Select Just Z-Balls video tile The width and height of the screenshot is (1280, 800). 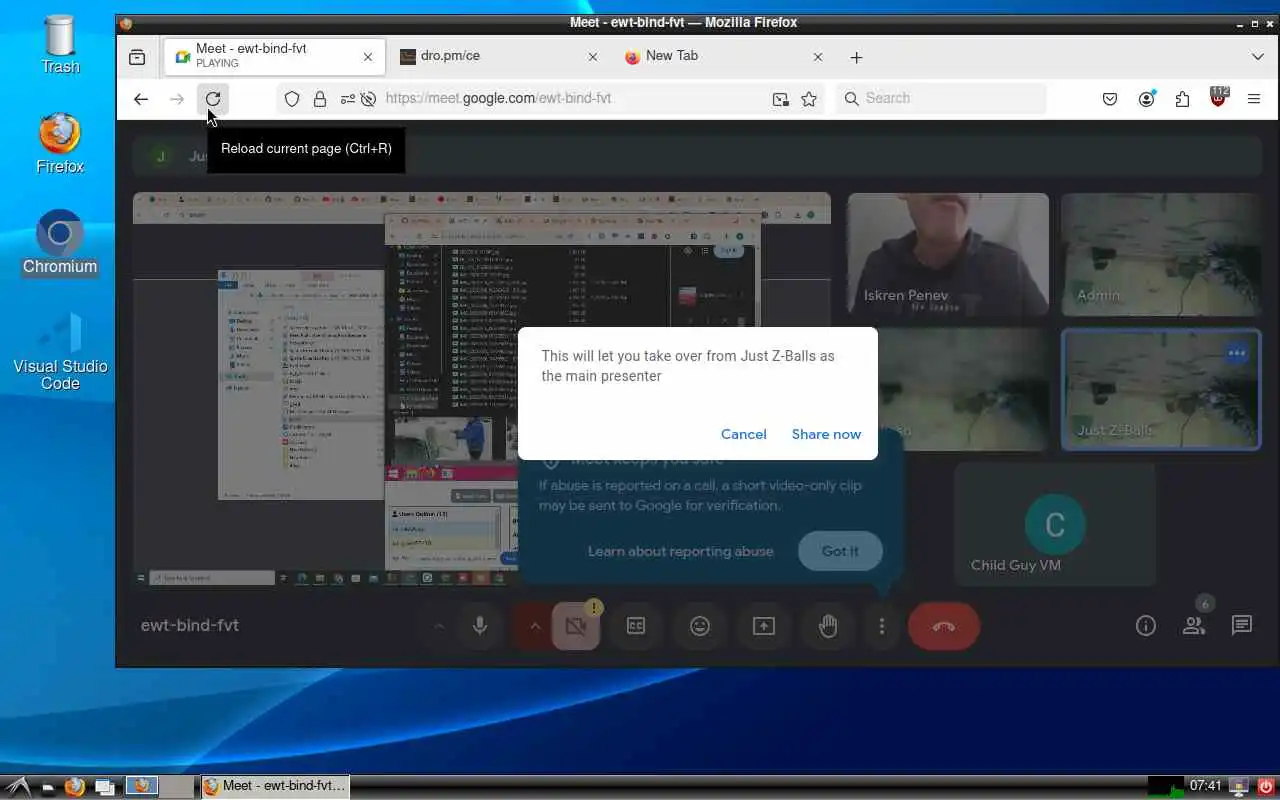[x=1161, y=390]
